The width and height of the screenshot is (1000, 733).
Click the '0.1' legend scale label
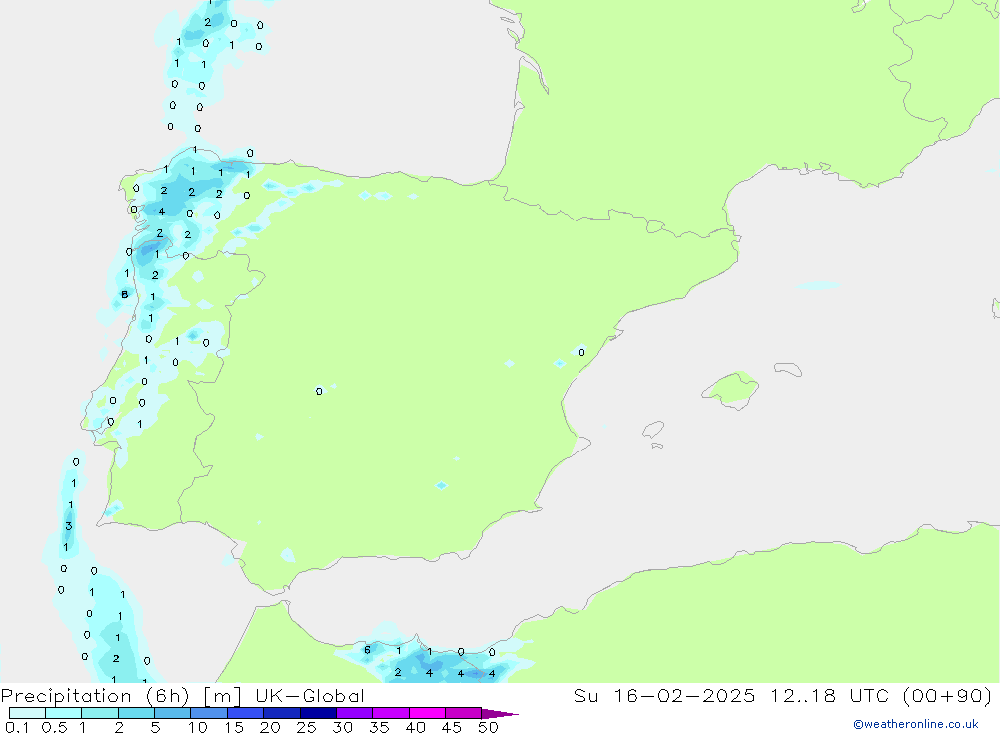click(17, 727)
